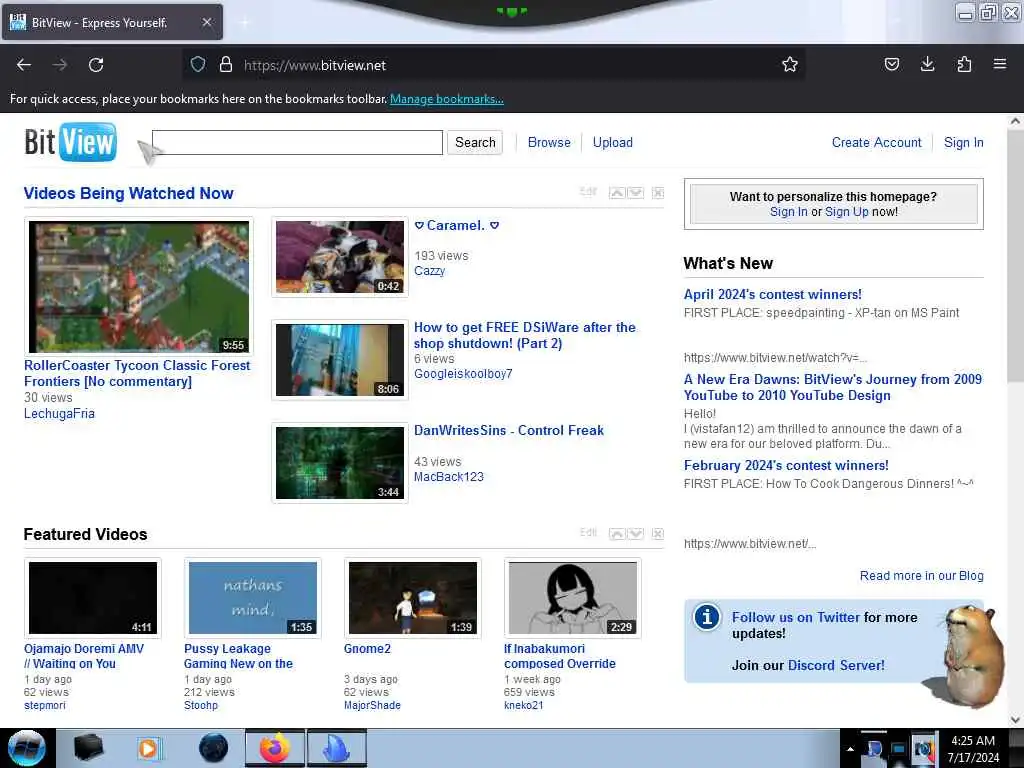Open the Windows Start orb

tap(26, 748)
